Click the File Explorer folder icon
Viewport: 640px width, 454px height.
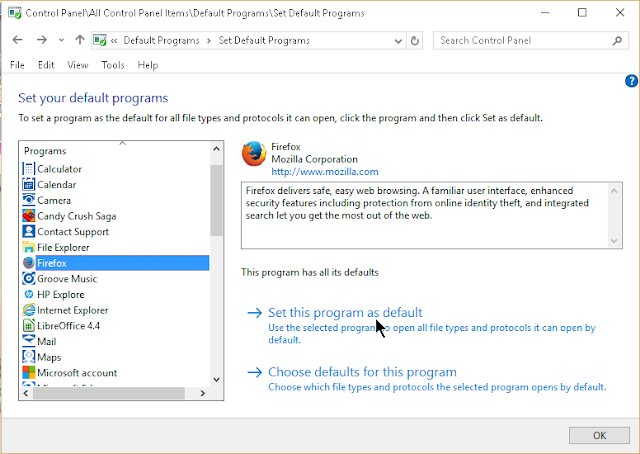[x=29, y=247]
